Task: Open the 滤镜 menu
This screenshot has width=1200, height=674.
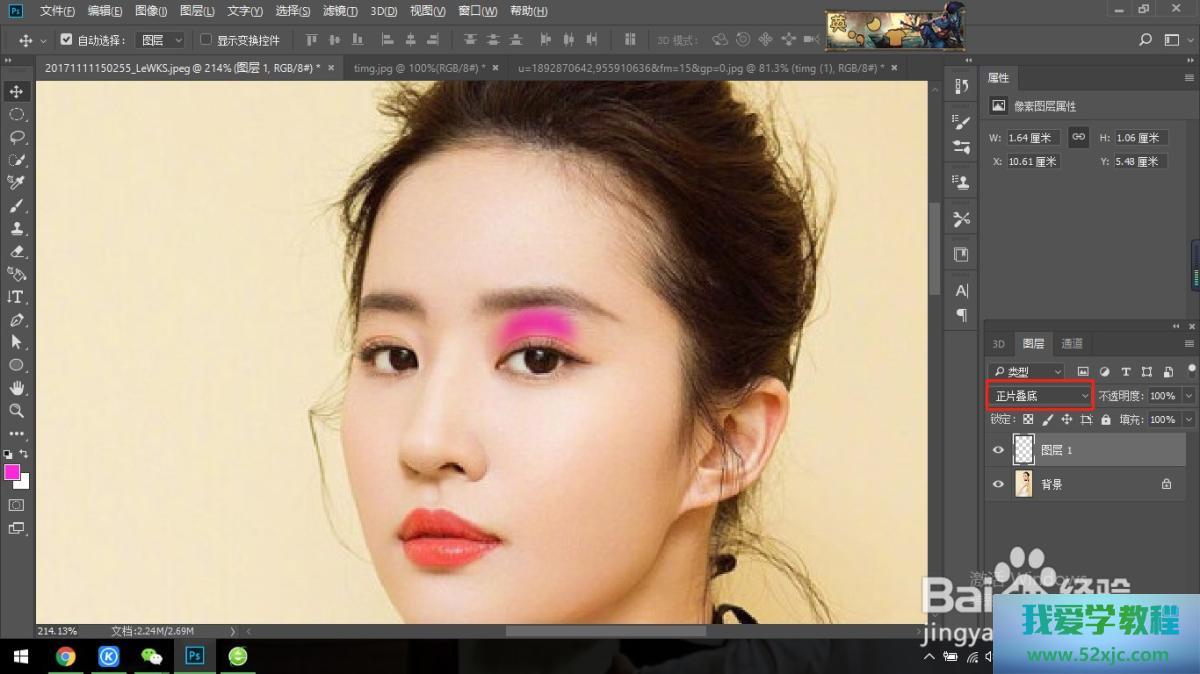Action: point(340,11)
